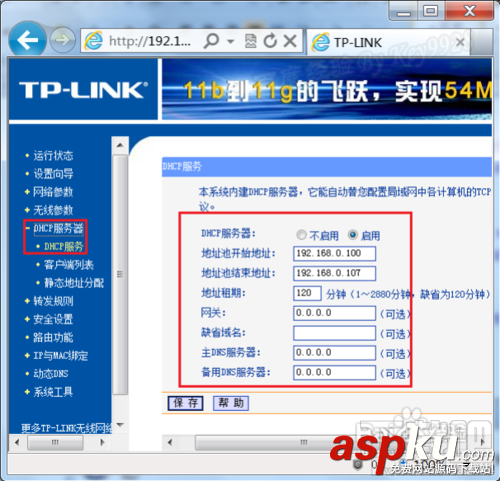
Task: Maximize the browser window
Action: coord(431,11)
